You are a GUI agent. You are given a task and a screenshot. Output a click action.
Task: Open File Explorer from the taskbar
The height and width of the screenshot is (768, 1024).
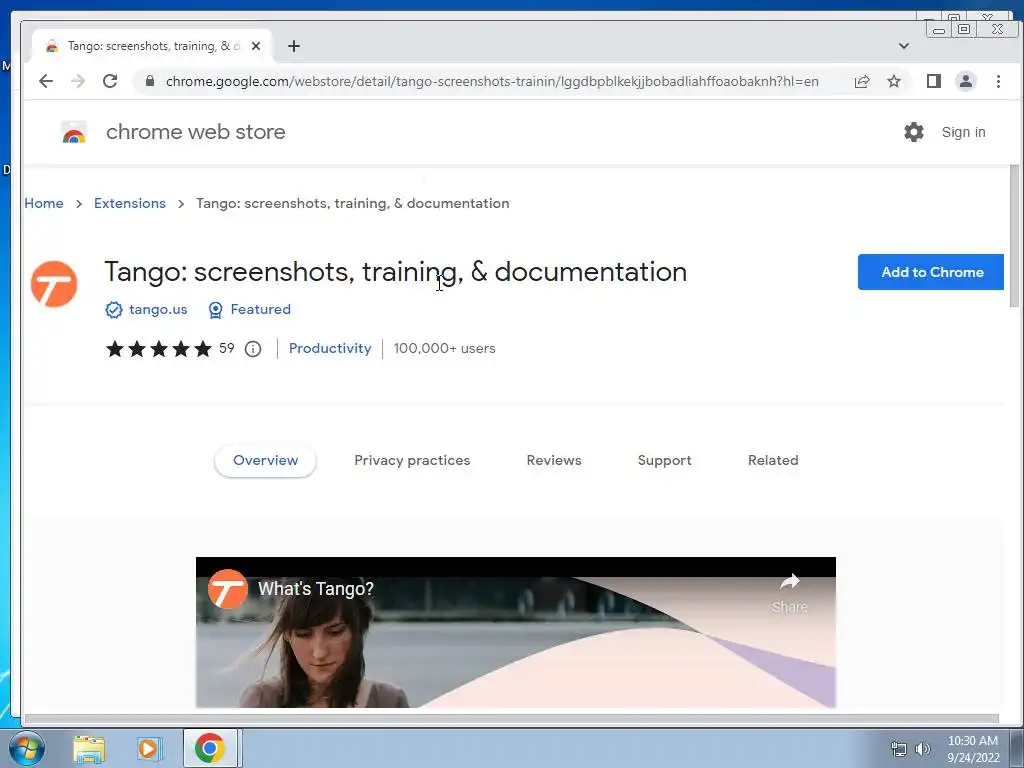click(x=89, y=748)
